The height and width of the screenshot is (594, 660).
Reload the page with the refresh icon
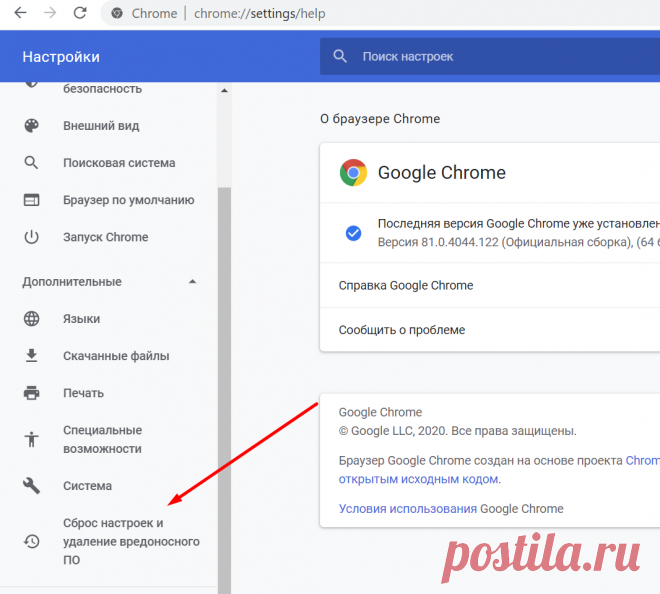pyautogui.click(x=80, y=13)
